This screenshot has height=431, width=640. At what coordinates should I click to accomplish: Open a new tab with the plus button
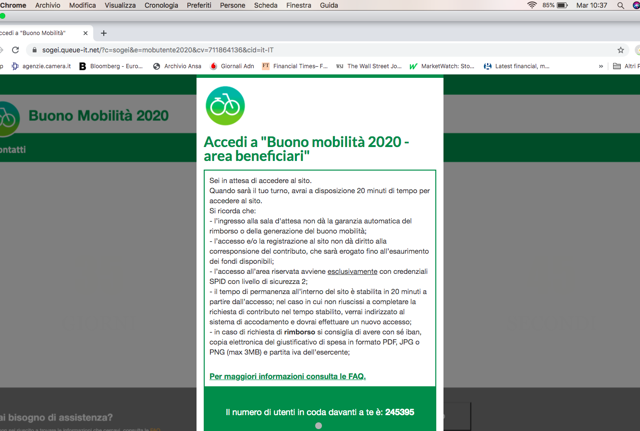(104, 33)
